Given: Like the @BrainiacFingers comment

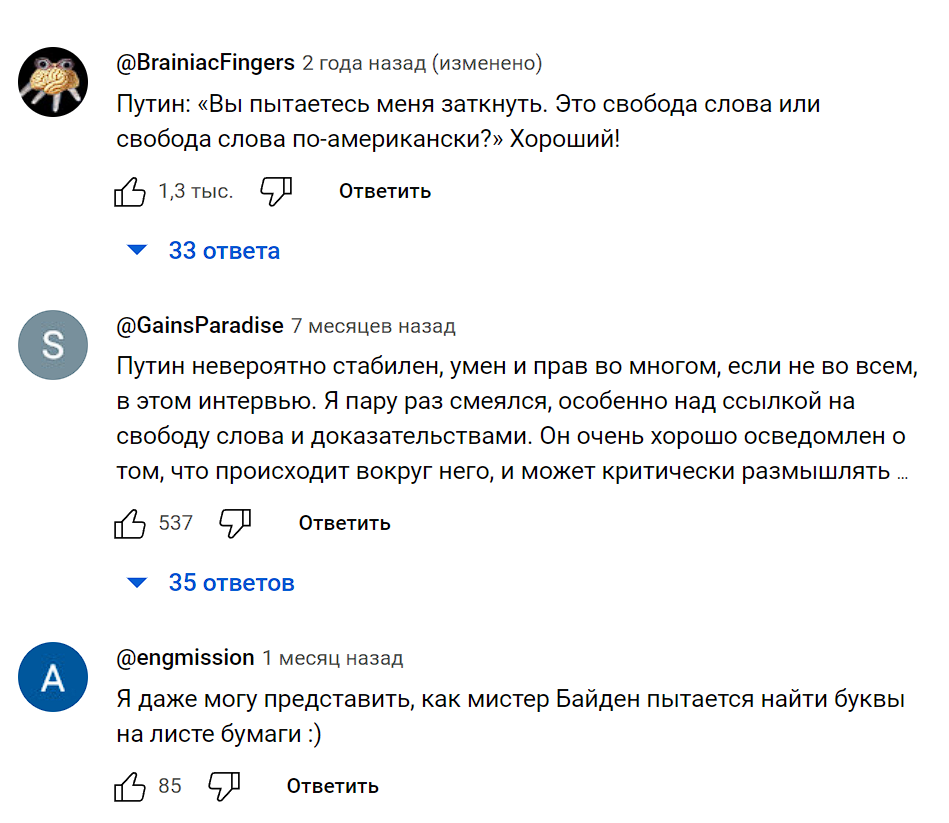Looking at the screenshot, I should 130,191.
